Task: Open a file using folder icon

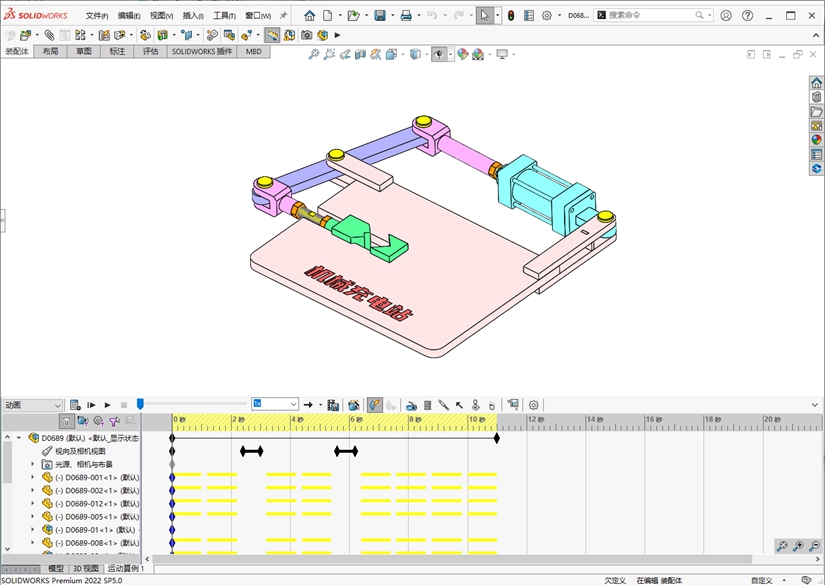Action: (354, 16)
